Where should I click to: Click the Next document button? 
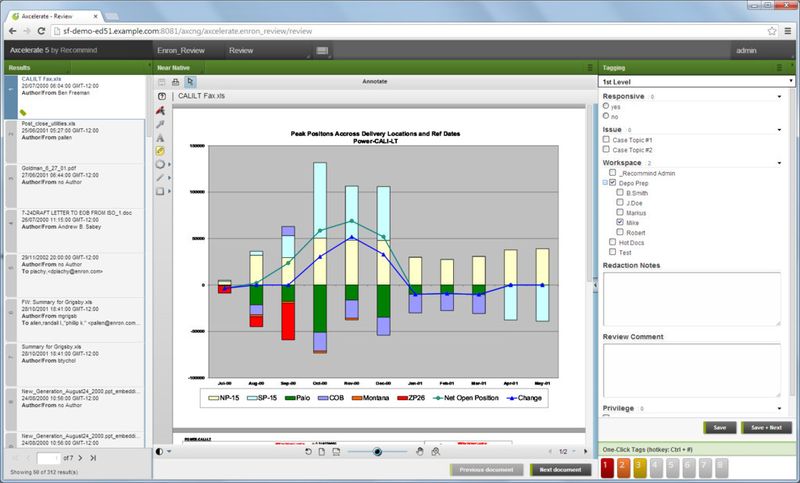click(560, 470)
